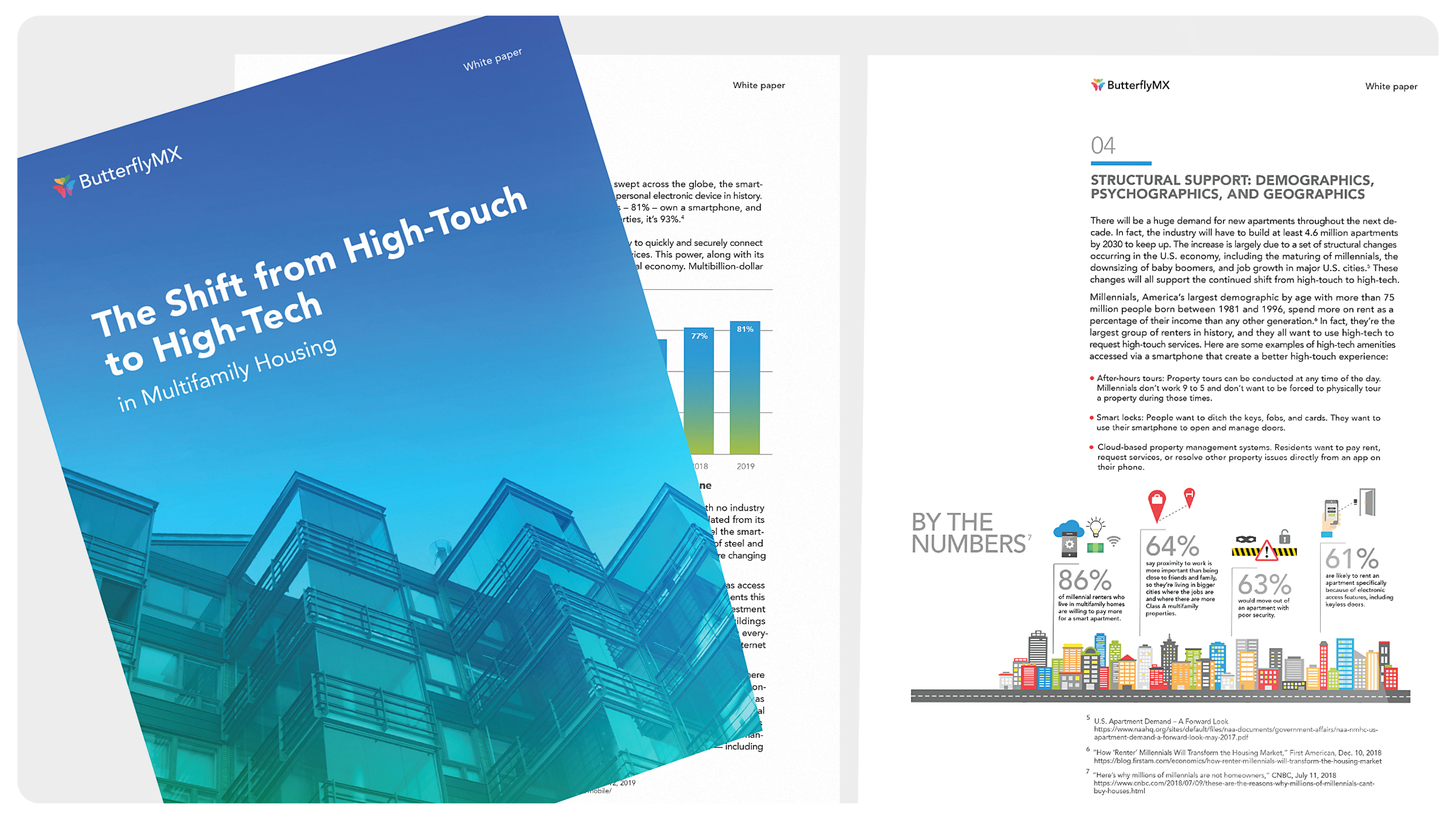Image resolution: width=1456 pixels, height=819 pixels.
Task: Click the black burglar mask icon
Action: point(1245,540)
